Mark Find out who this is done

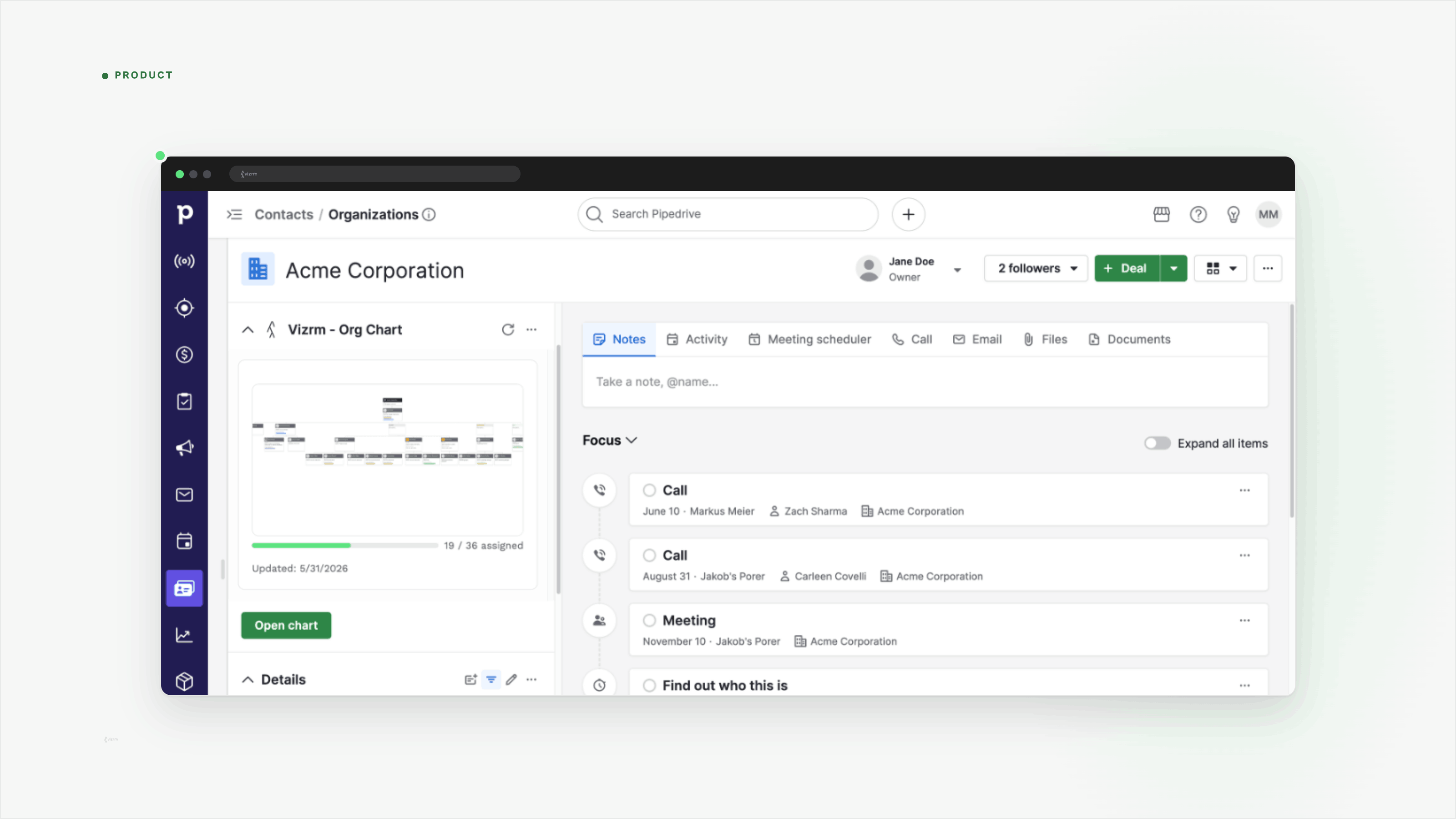649,686
